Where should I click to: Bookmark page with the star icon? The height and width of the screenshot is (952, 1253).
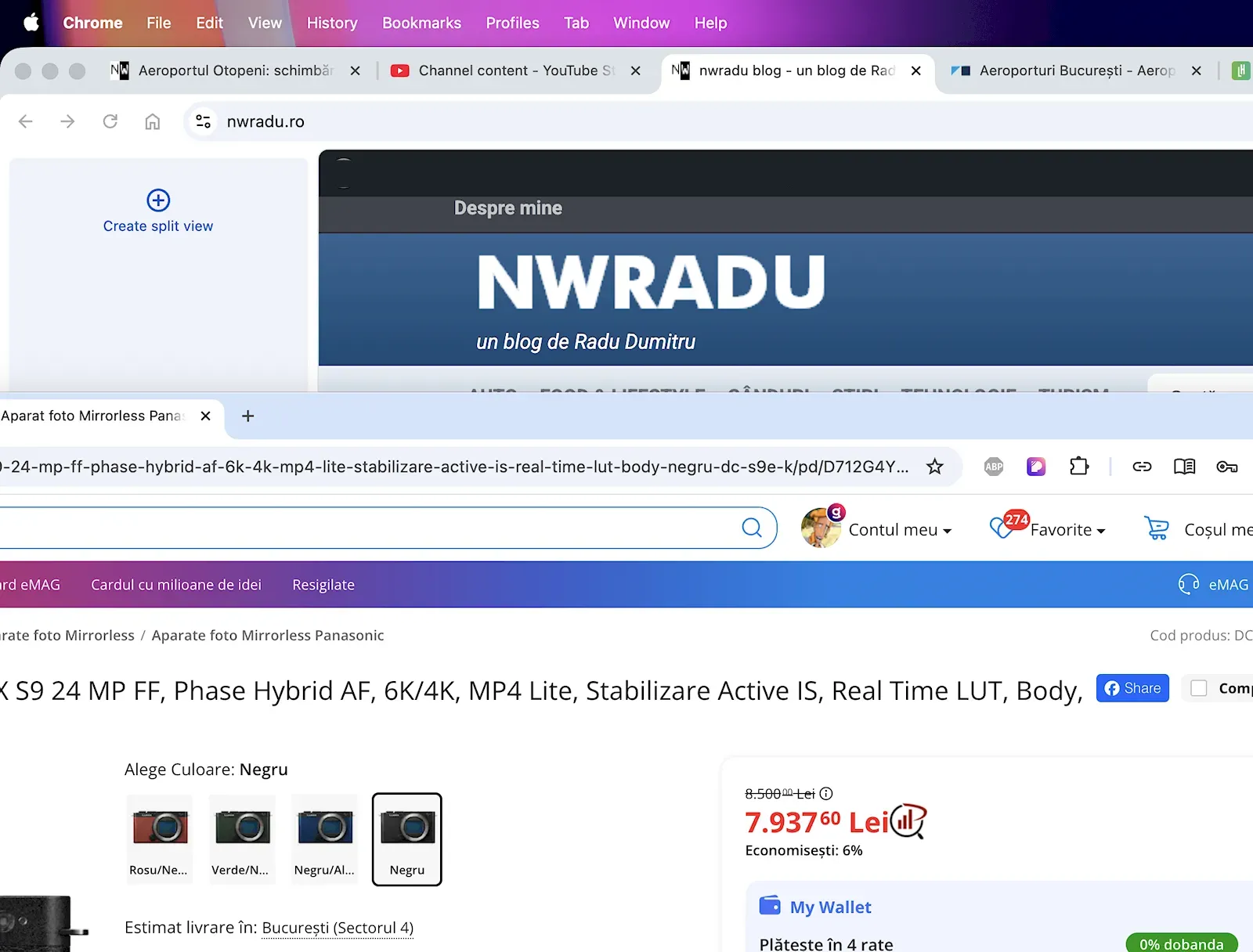934,467
